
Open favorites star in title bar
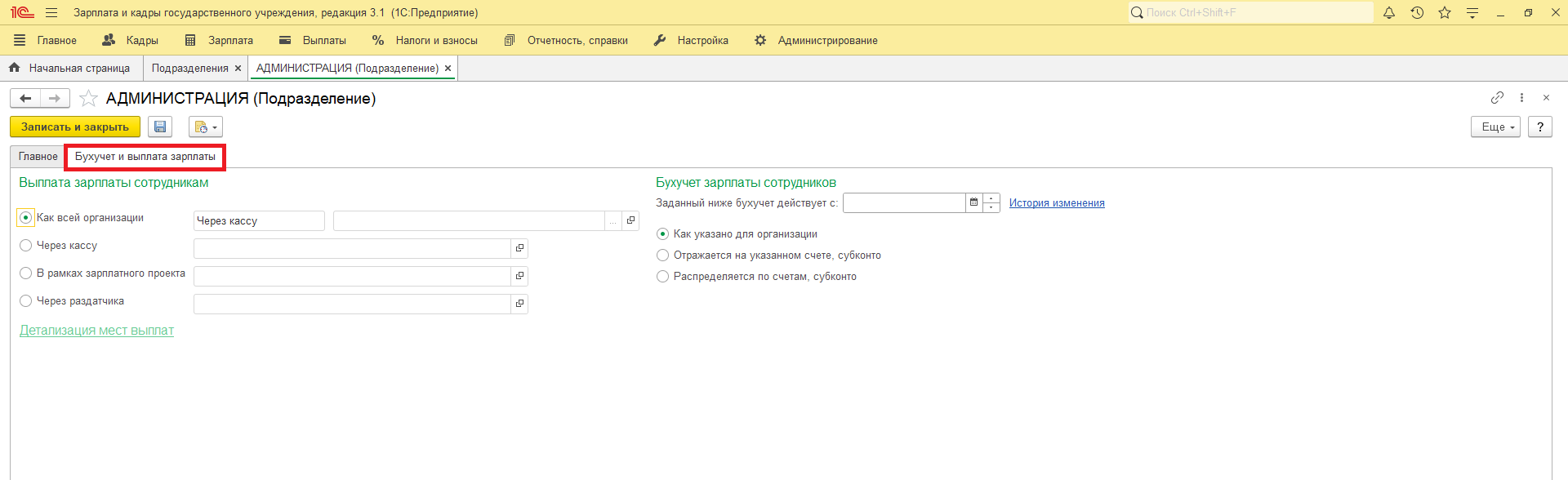pos(1445,13)
